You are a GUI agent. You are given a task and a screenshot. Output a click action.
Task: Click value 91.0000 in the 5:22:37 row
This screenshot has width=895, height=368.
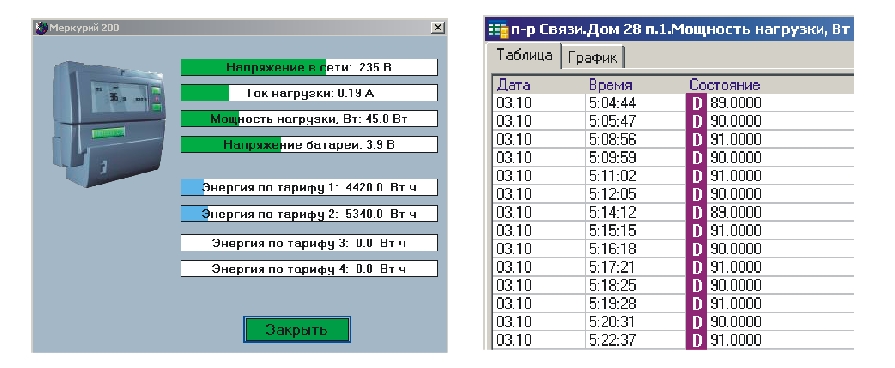coord(736,340)
